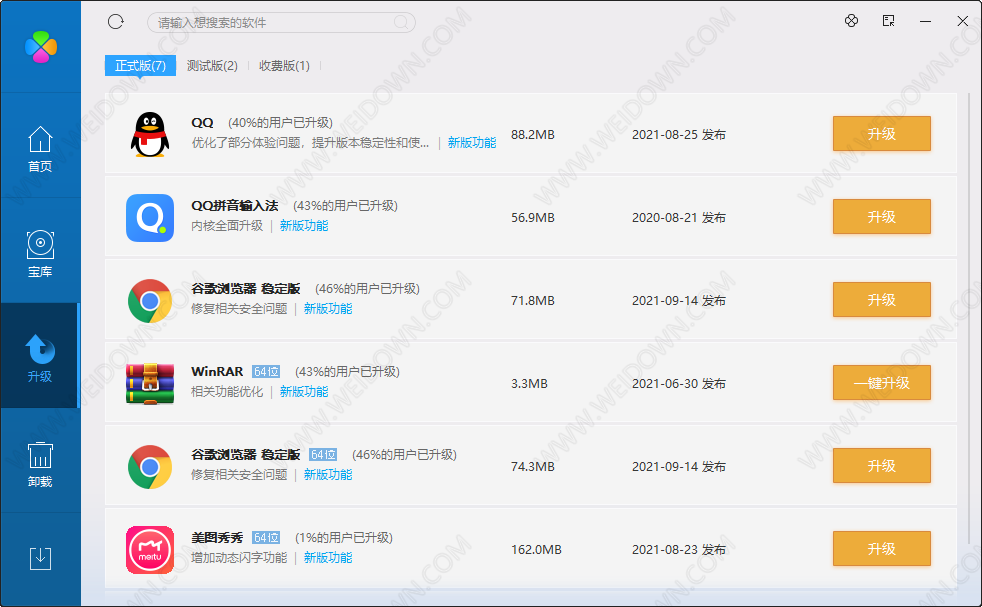Open the skin clover icon in title bar
982x607 pixels.
[x=851, y=21]
